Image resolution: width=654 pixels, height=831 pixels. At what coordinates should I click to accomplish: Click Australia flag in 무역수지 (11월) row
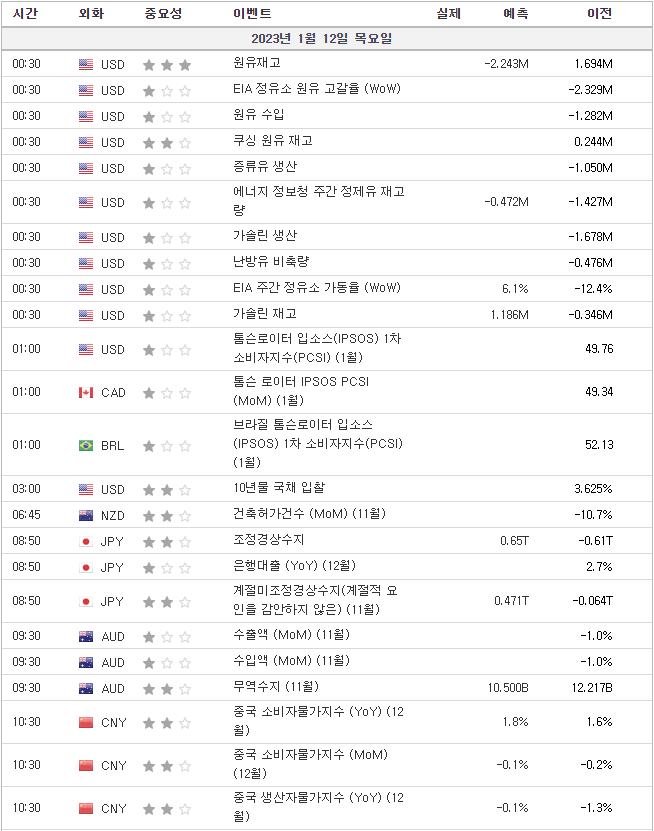click(x=86, y=688)
